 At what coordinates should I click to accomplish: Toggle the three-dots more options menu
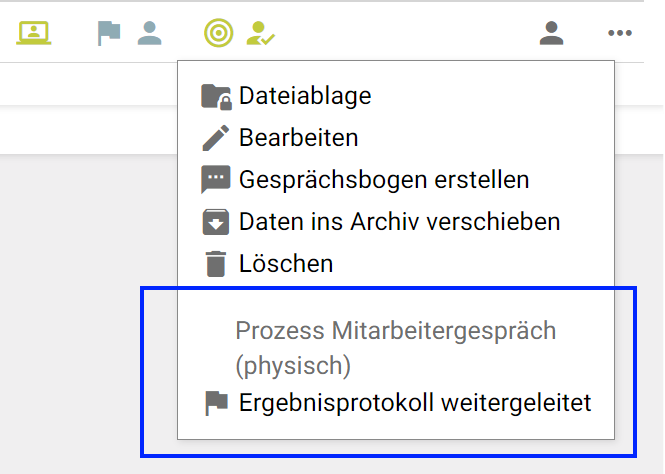[x=619, y=33]
